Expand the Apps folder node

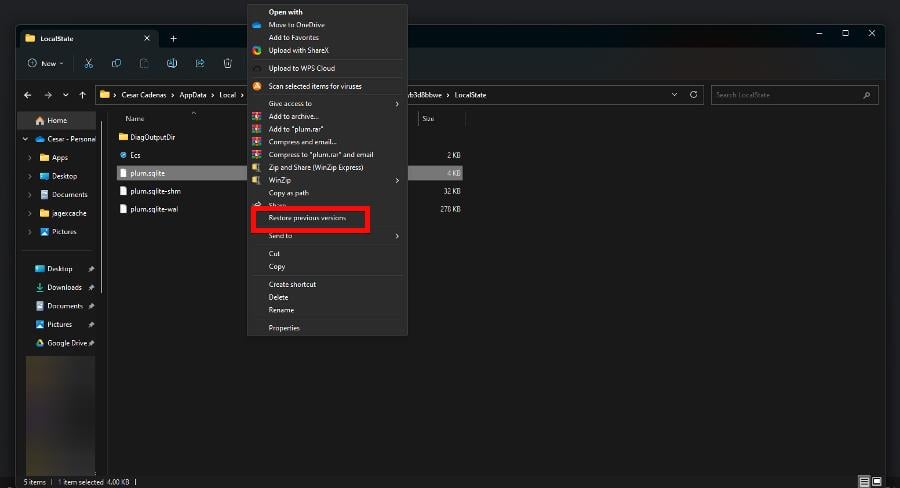[30, 158]
